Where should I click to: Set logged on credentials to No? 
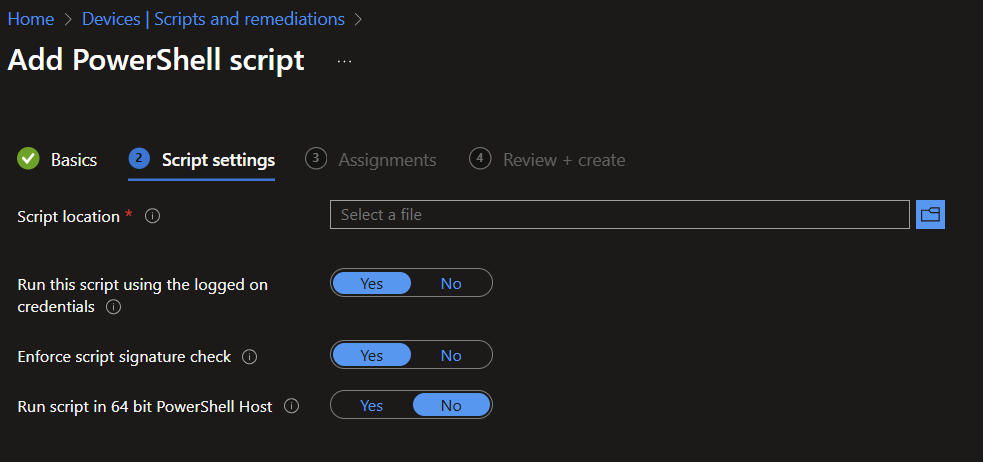coord(451,283)
